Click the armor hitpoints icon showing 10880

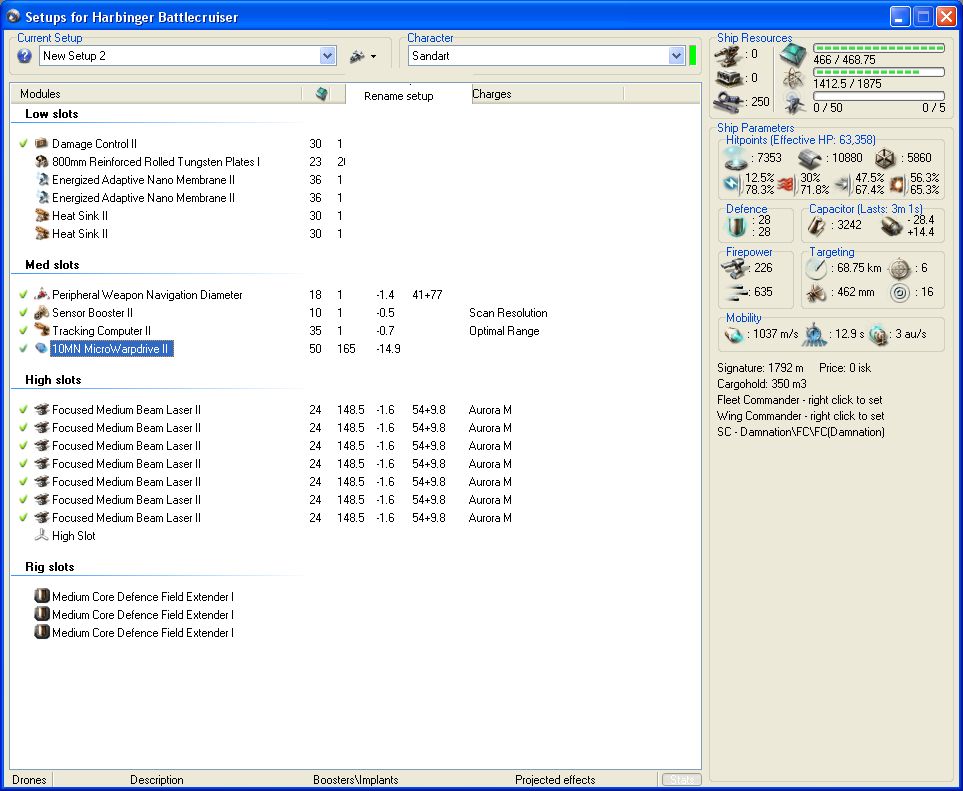809,158
